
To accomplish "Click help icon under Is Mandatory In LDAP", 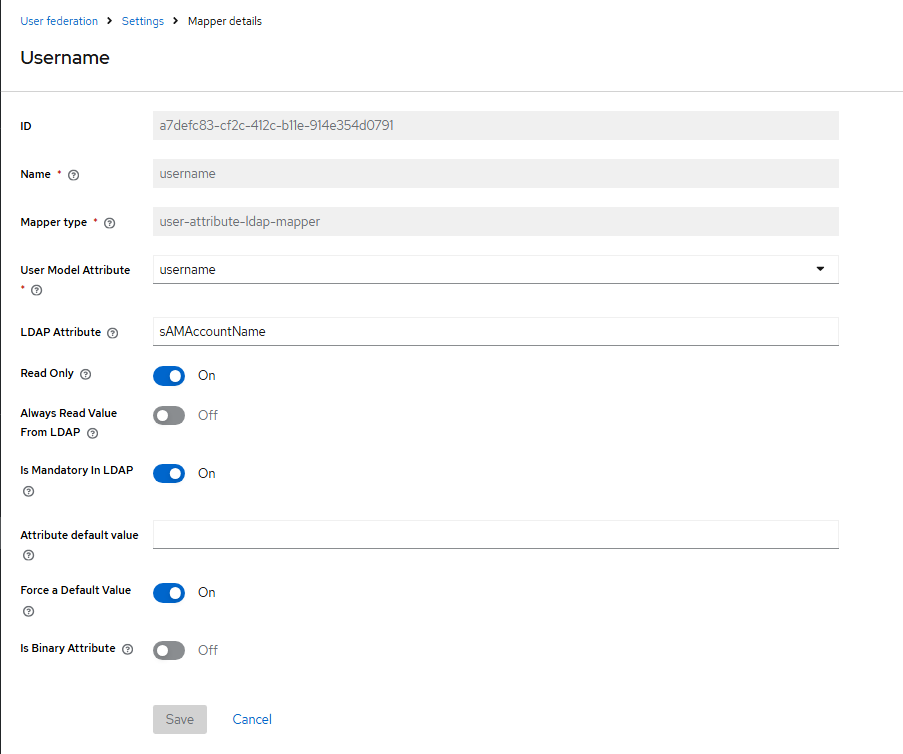I will [28, 491].
